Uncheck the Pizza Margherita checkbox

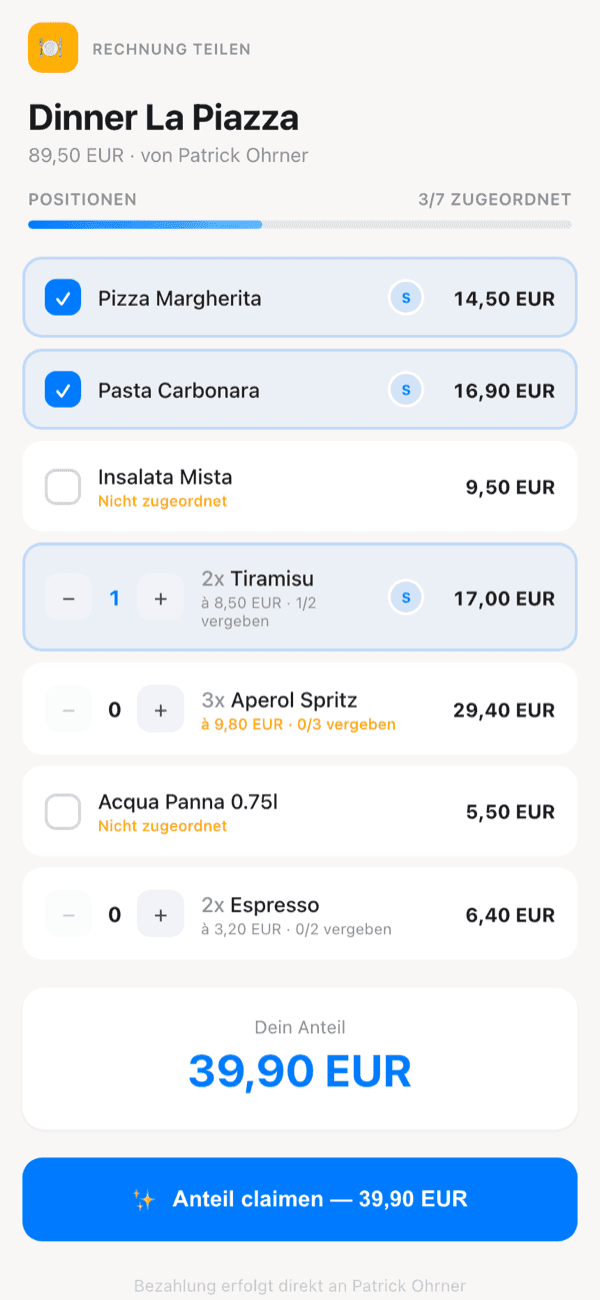point(63,298)
